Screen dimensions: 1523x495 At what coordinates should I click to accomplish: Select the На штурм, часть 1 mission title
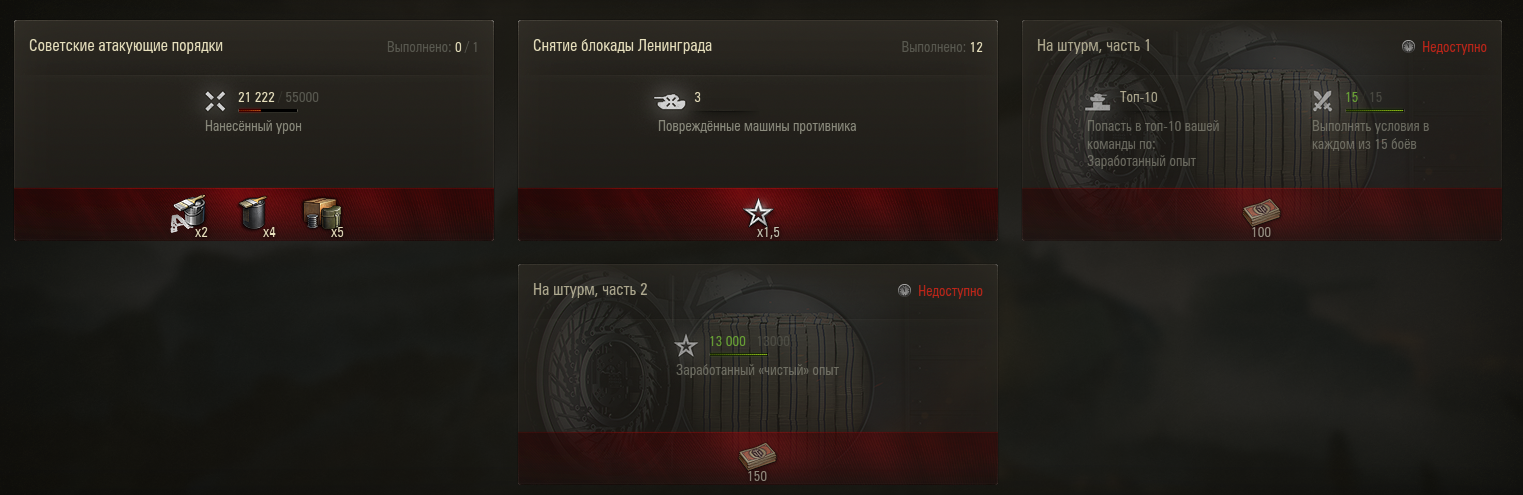pos(1093,46)
